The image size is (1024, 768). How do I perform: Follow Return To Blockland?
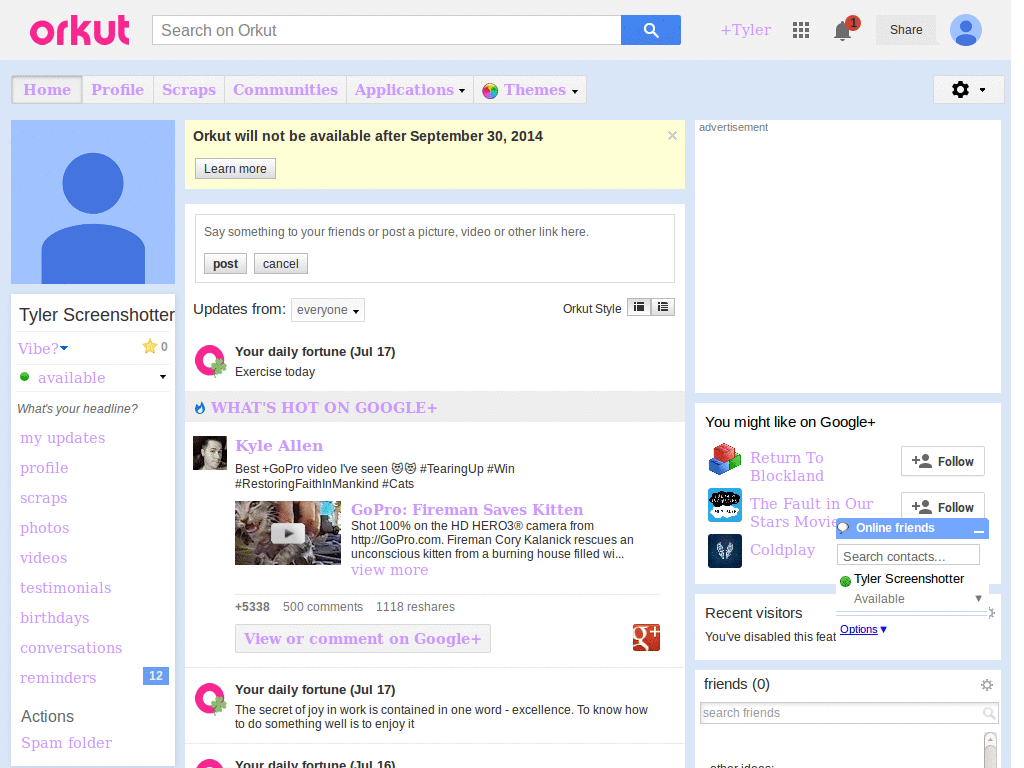[x=942, y=462]
